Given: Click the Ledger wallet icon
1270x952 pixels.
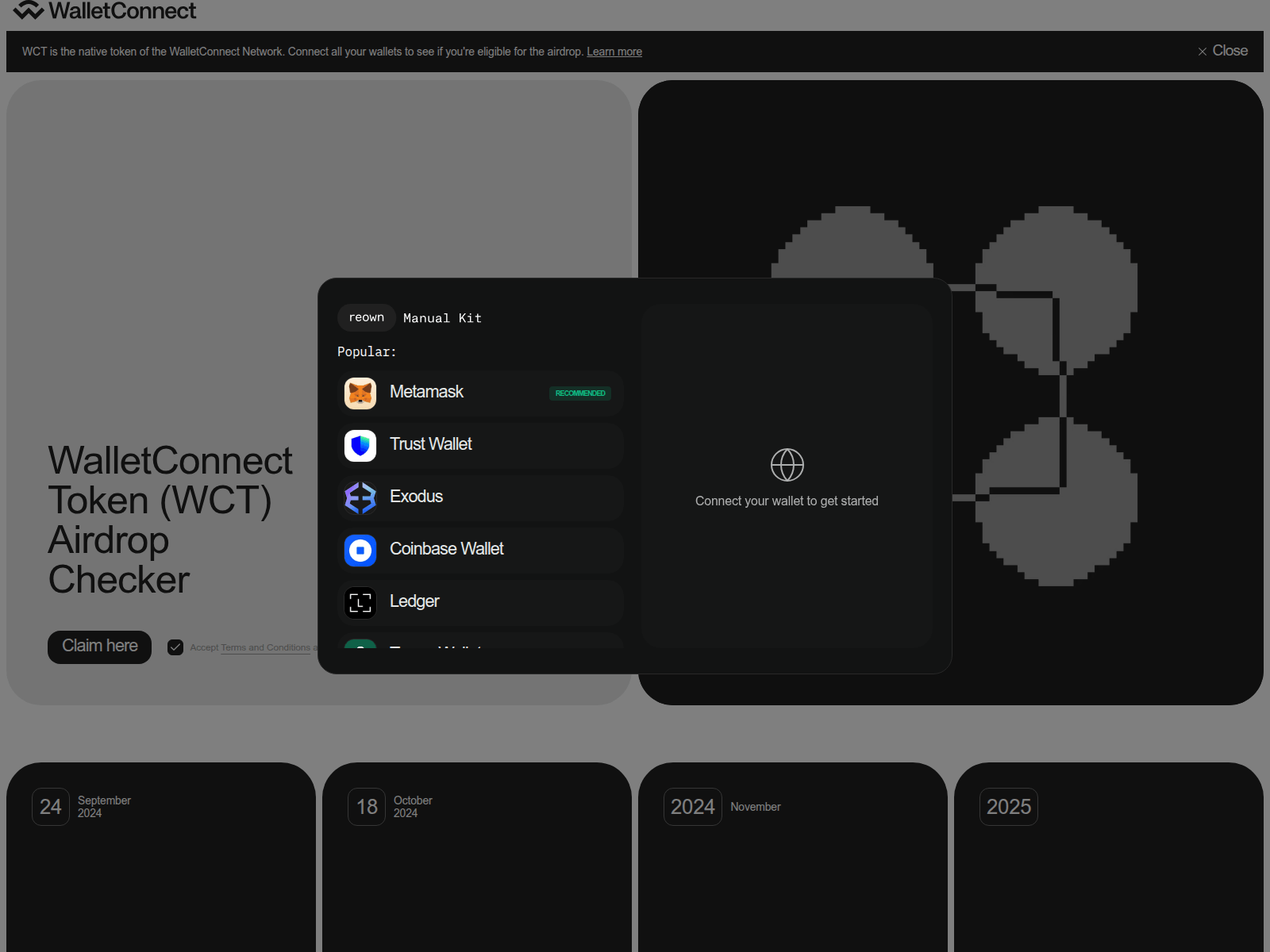Looking at the screenshot, I should 360,603.
